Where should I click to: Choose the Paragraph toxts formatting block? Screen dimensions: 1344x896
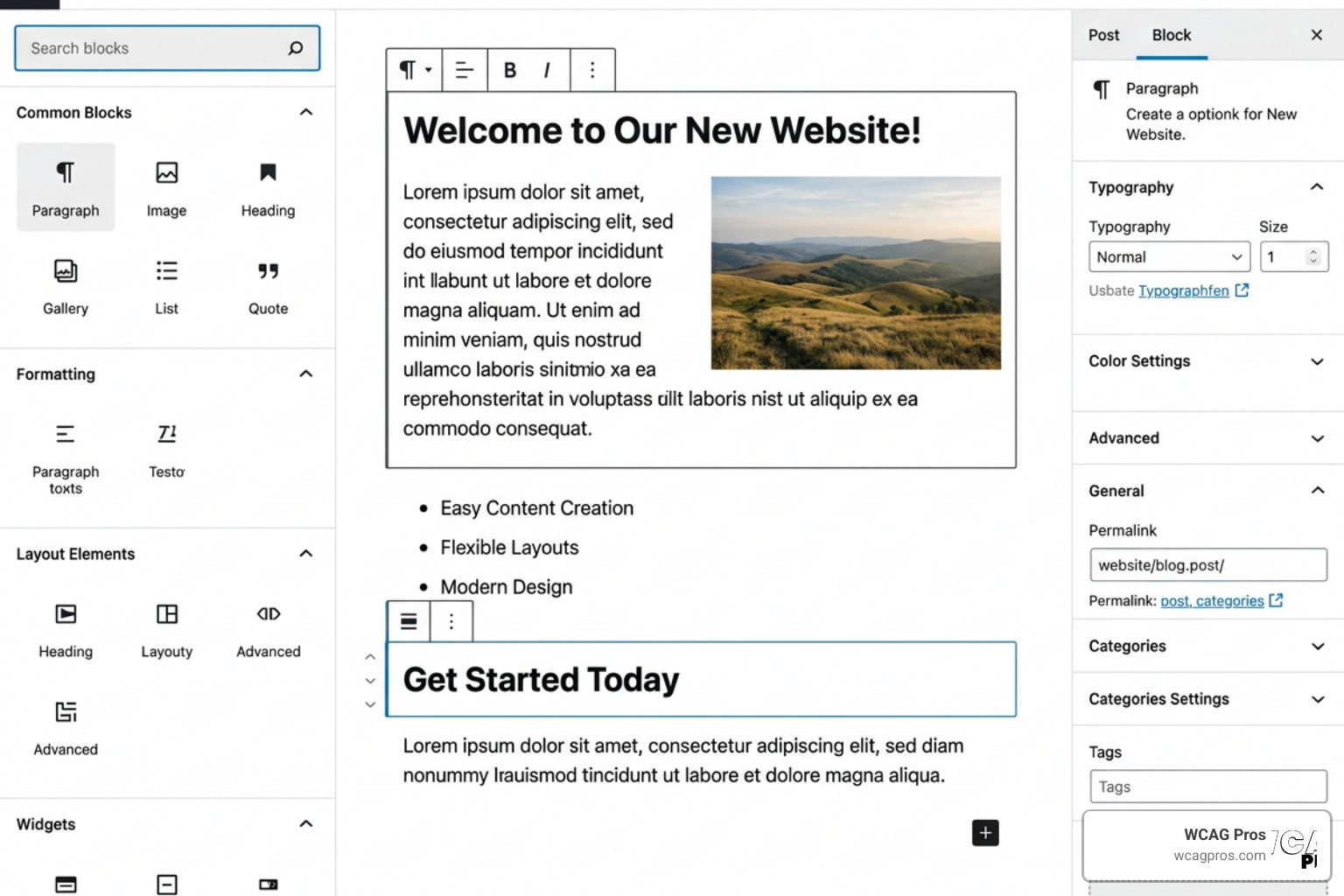(x=66, y=458)
